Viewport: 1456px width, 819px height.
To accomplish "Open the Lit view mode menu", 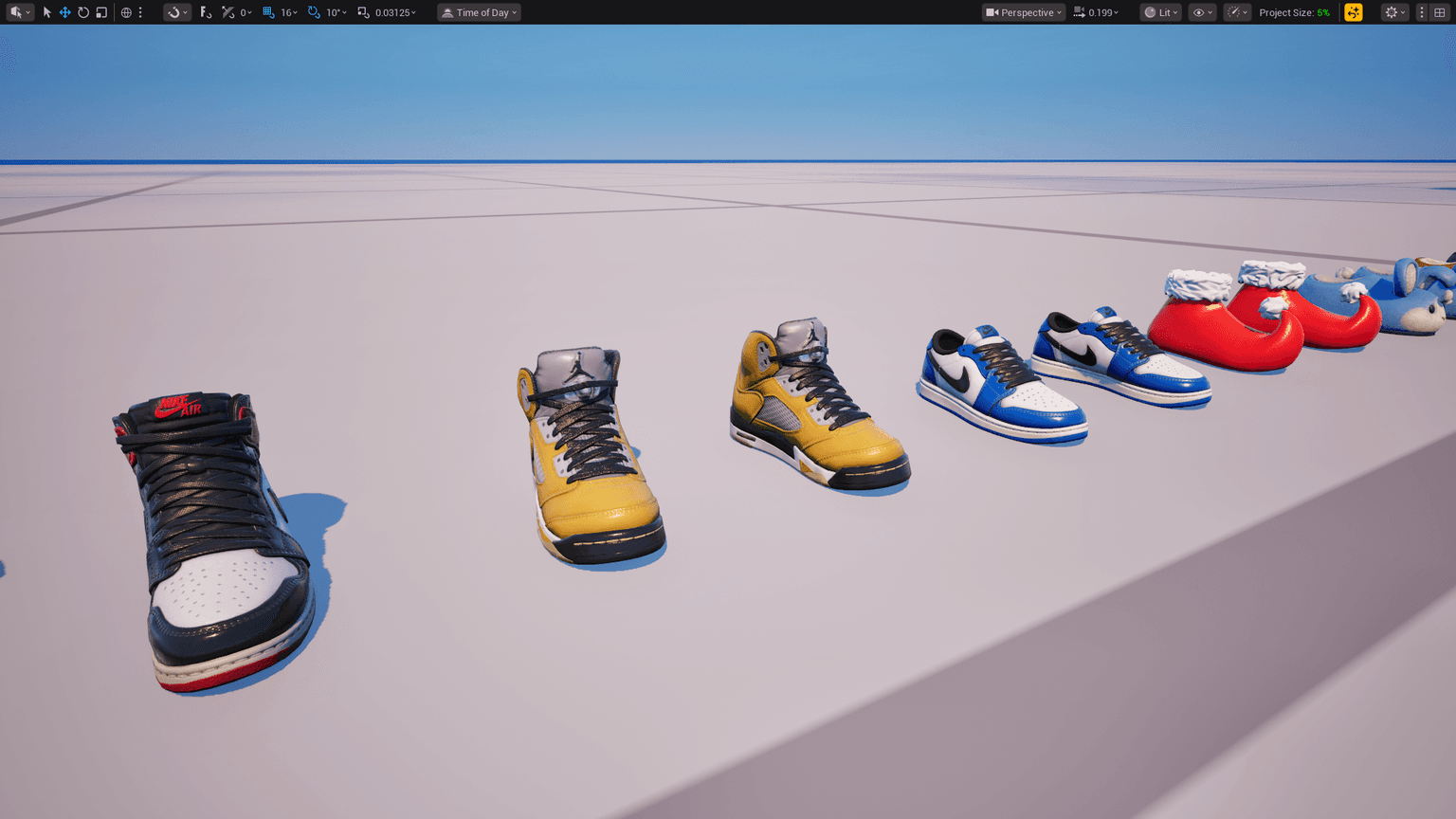I will coord(1161,12).
